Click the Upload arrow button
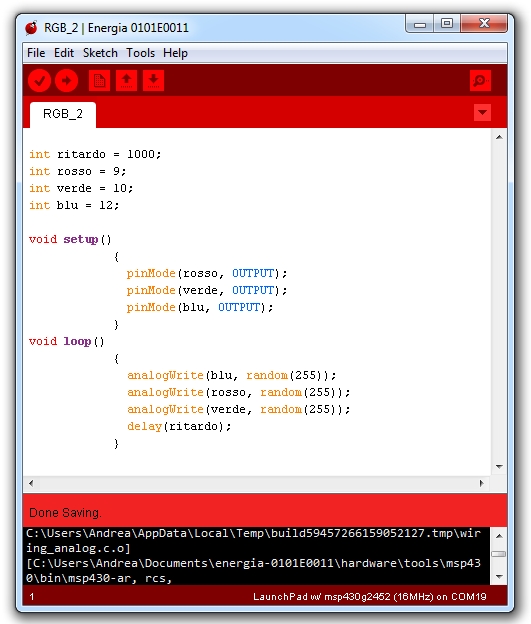531x624 pixels. (x=66, y=81)
